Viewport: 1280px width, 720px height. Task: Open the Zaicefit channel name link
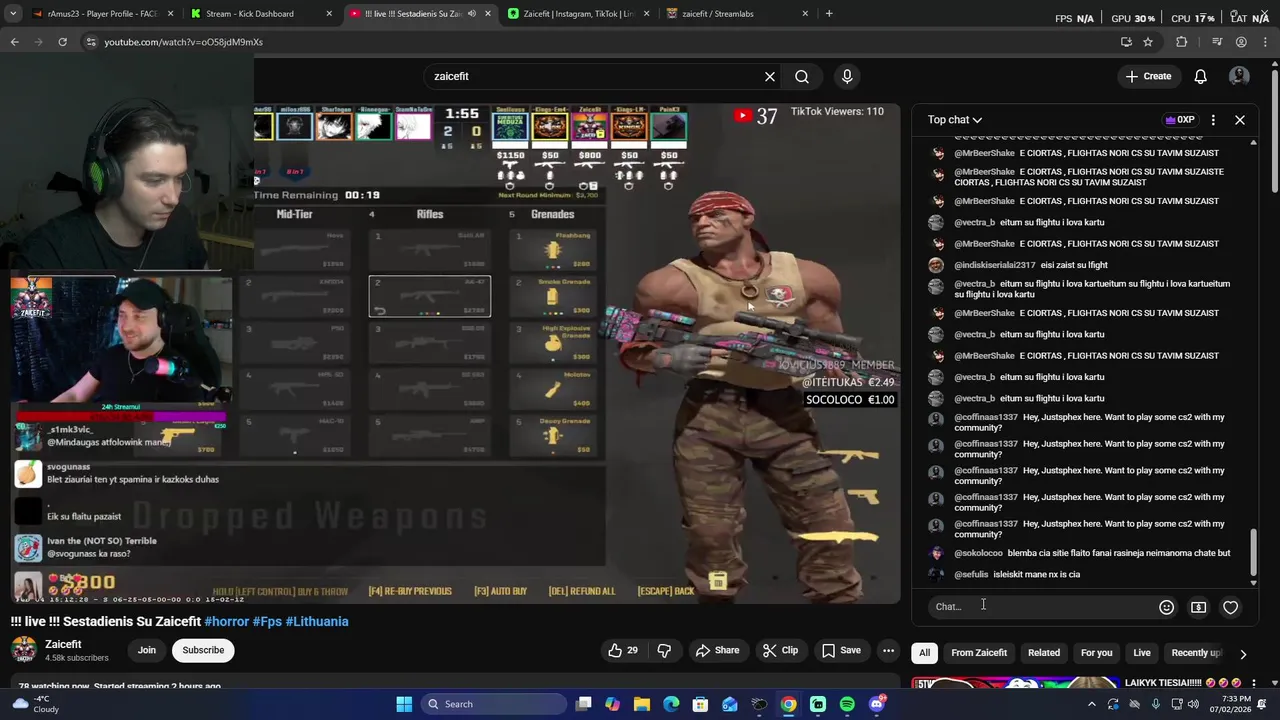63,644
